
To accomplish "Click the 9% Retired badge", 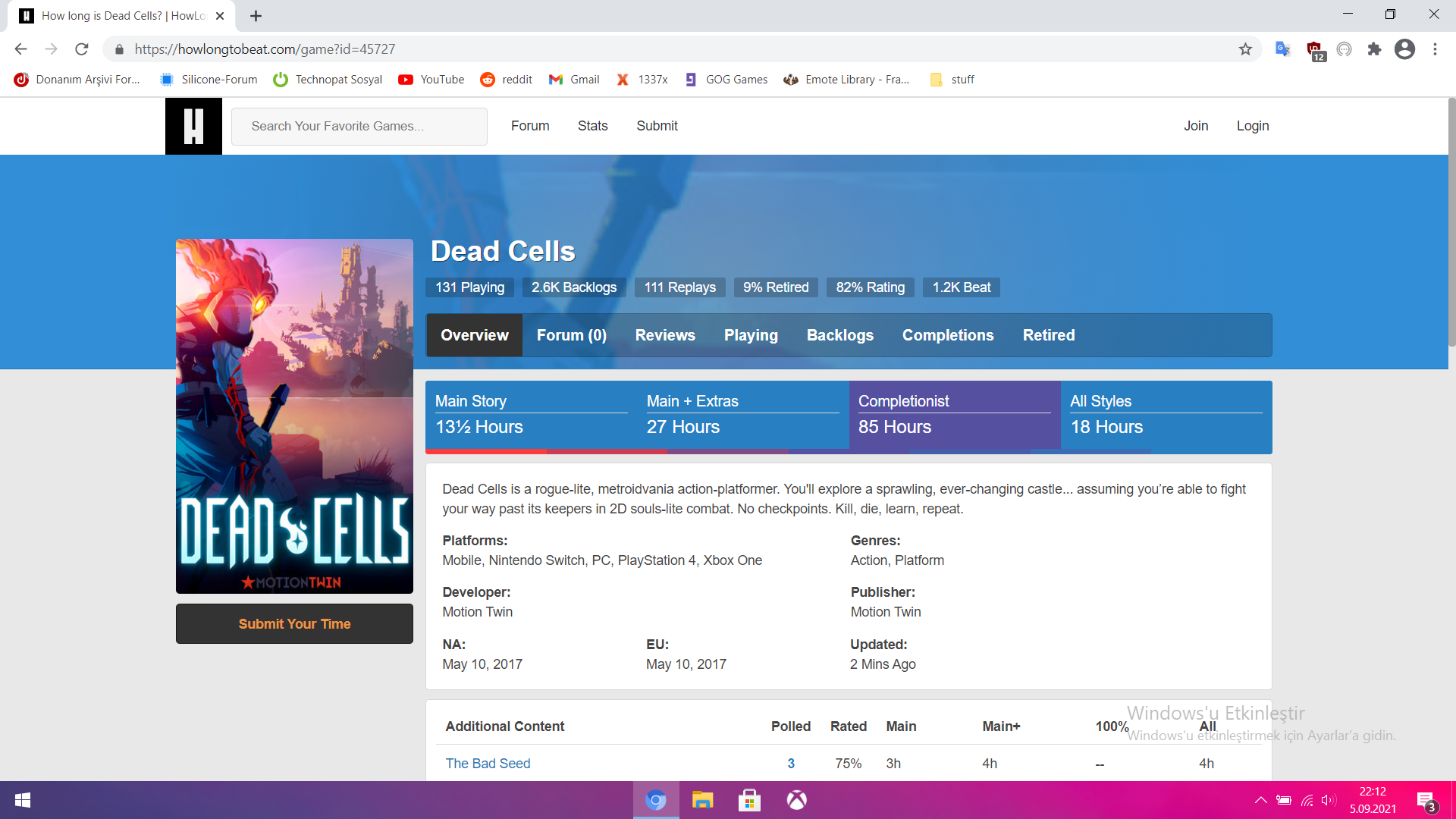I will pyautogui.click(x=776, y=287).
